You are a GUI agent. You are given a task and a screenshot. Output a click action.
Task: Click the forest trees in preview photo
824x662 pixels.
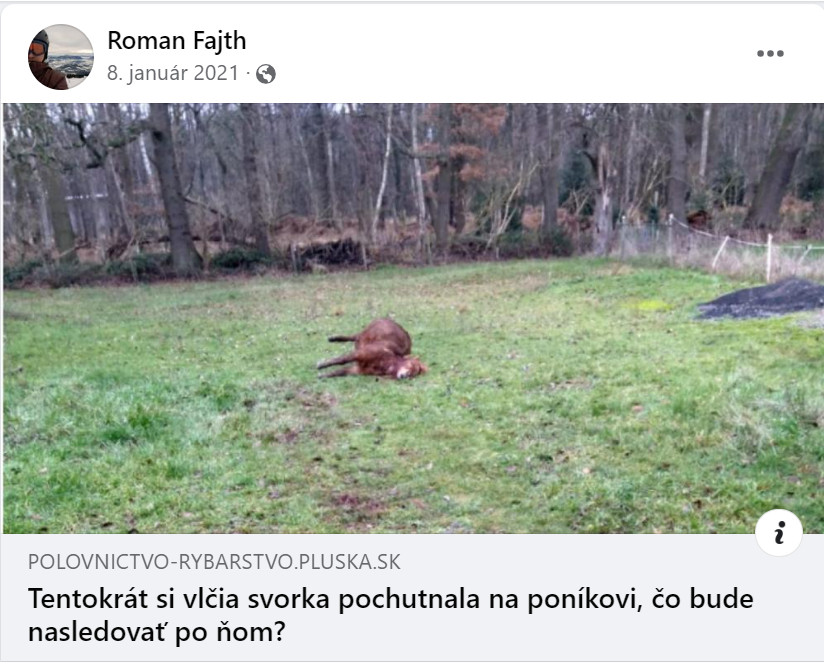pyautogui.click(x=413, y=179)
